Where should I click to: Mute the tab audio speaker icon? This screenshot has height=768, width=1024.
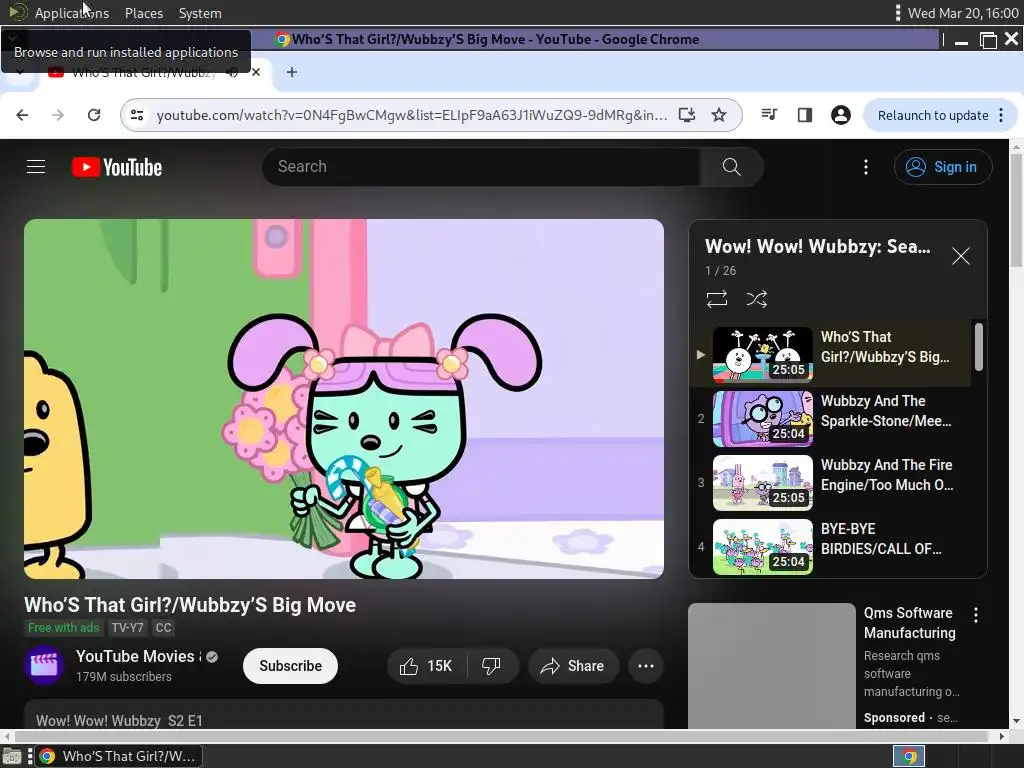pos(232,72)
